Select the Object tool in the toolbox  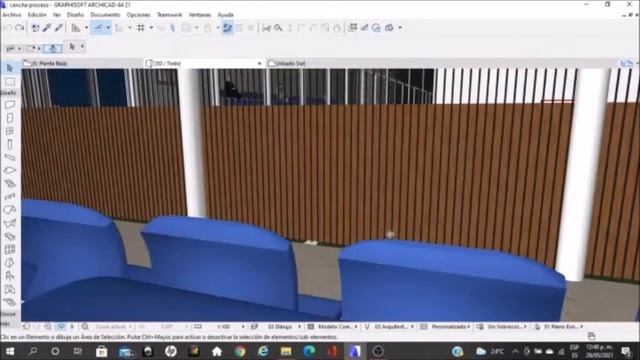tap(10, 276)
